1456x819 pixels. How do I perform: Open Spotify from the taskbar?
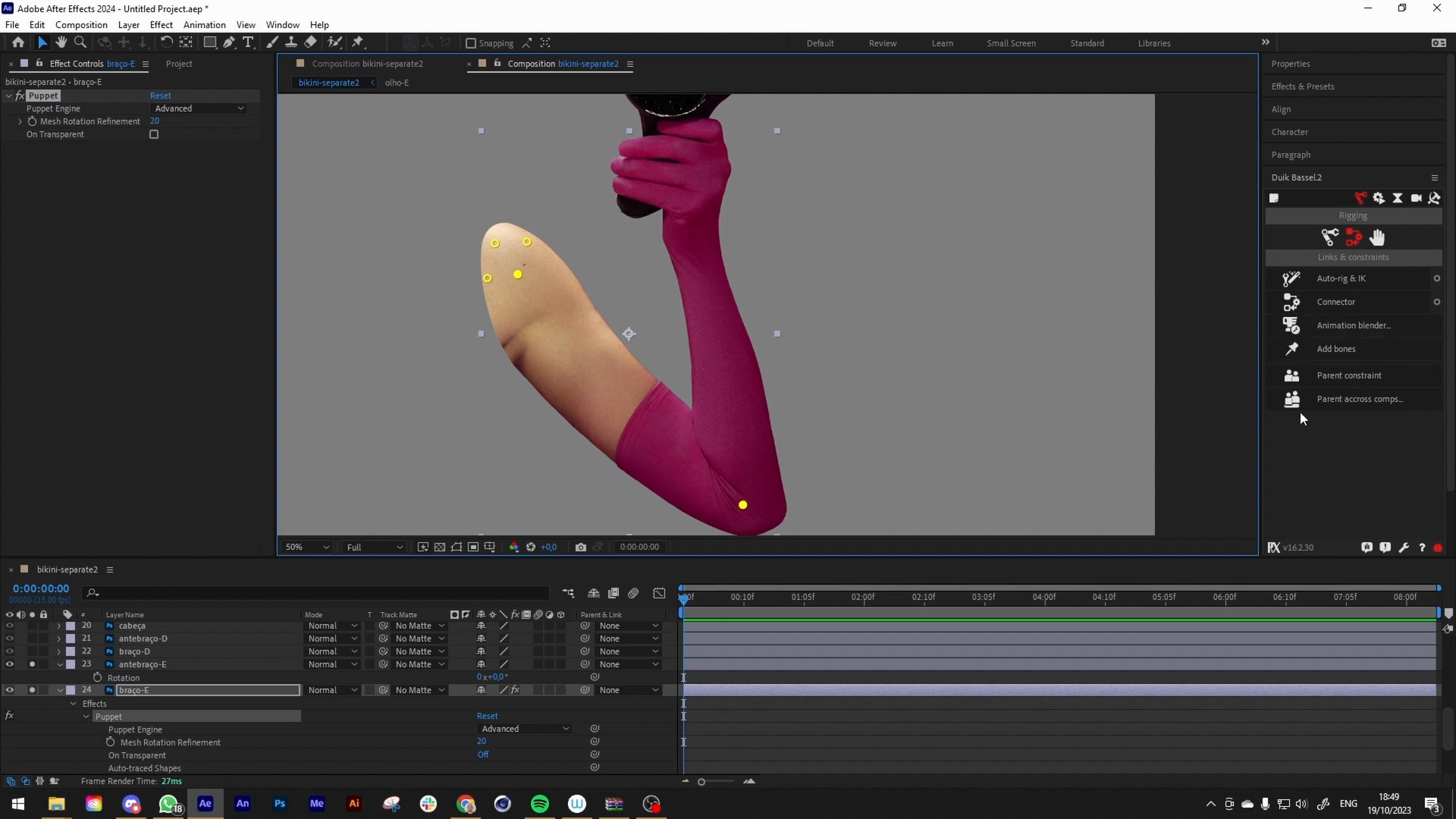point(540,804)
